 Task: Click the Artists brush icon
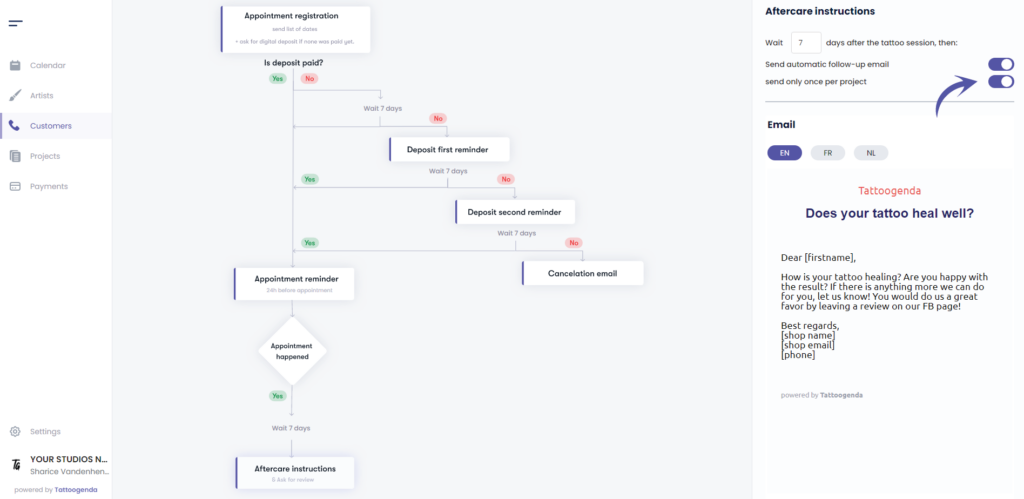click(x=15, y=96)
